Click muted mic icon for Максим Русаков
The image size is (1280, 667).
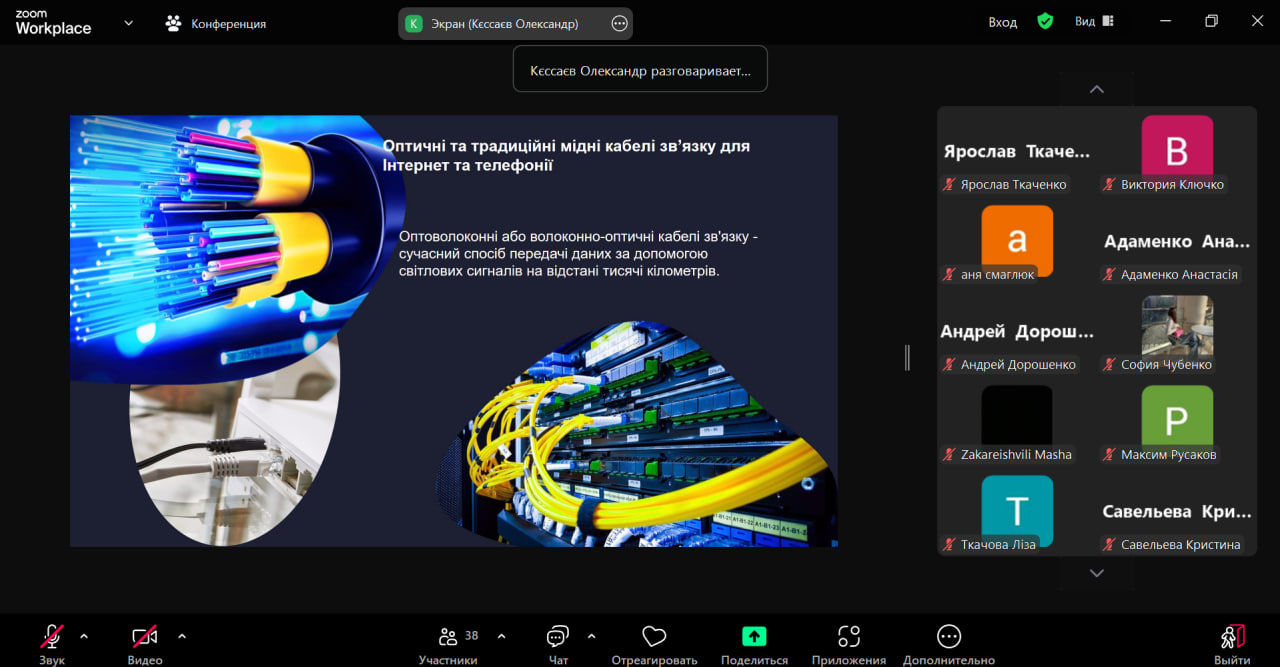click(x=1109, y=454)
